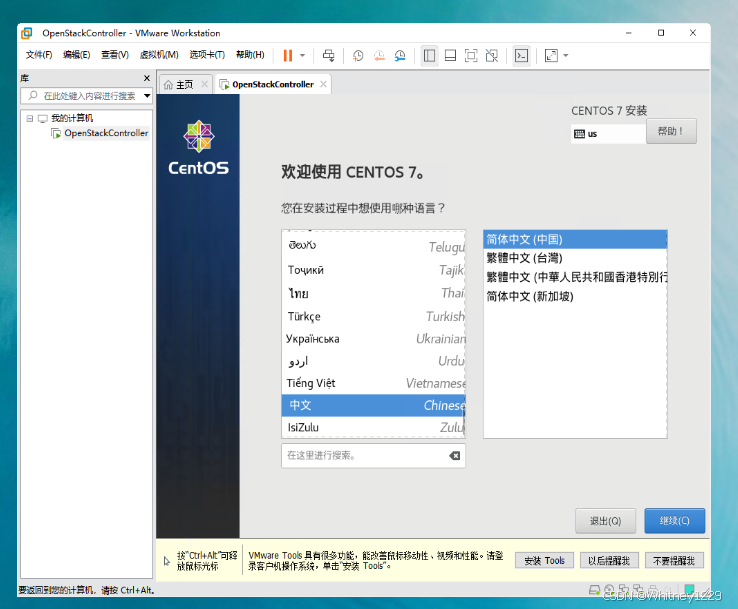Clear the language search with the backspace icon
The width and height of the screenshot is (738, 609).
pyautogui.click(x=454, y=455)
